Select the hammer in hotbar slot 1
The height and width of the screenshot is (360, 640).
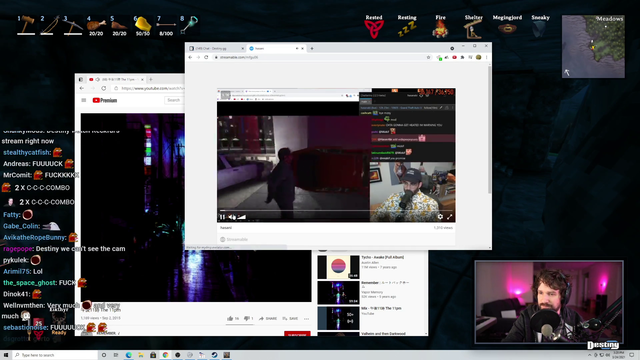click(x=26, y=25)
